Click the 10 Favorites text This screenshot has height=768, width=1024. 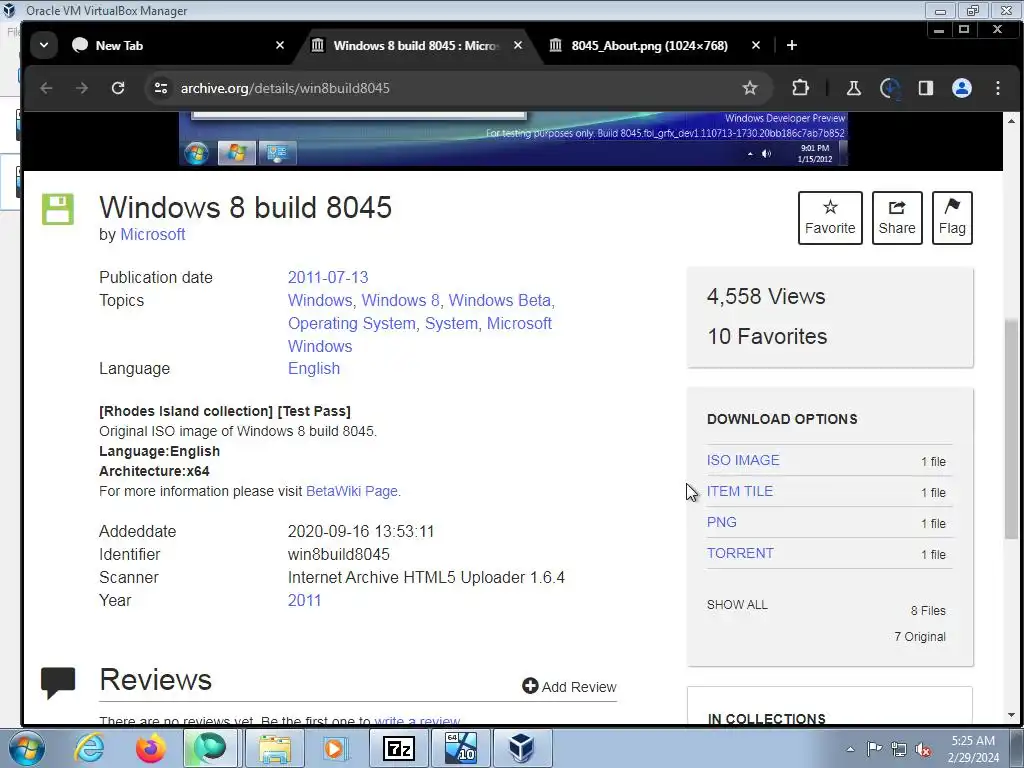pyautogui.click(x=767, y=336)
